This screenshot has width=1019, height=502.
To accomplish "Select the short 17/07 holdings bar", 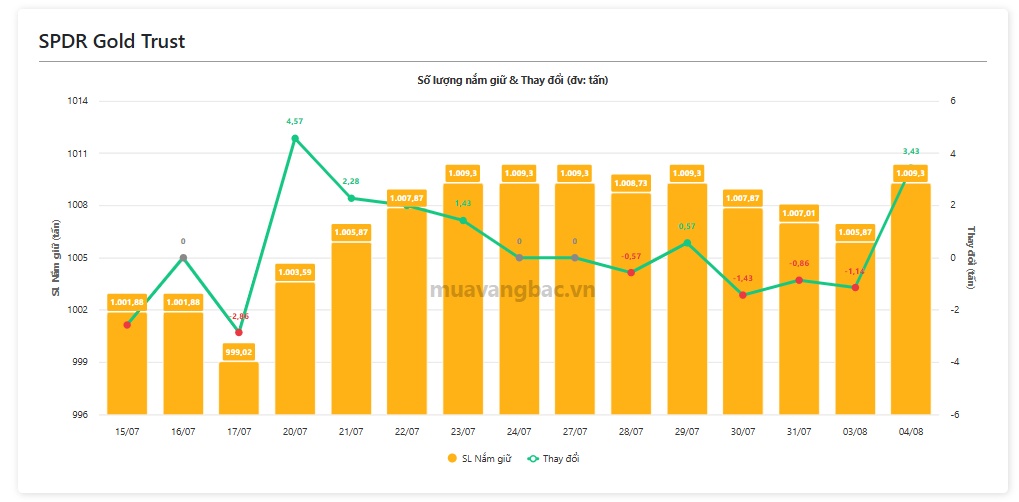I will click(239, 388).
